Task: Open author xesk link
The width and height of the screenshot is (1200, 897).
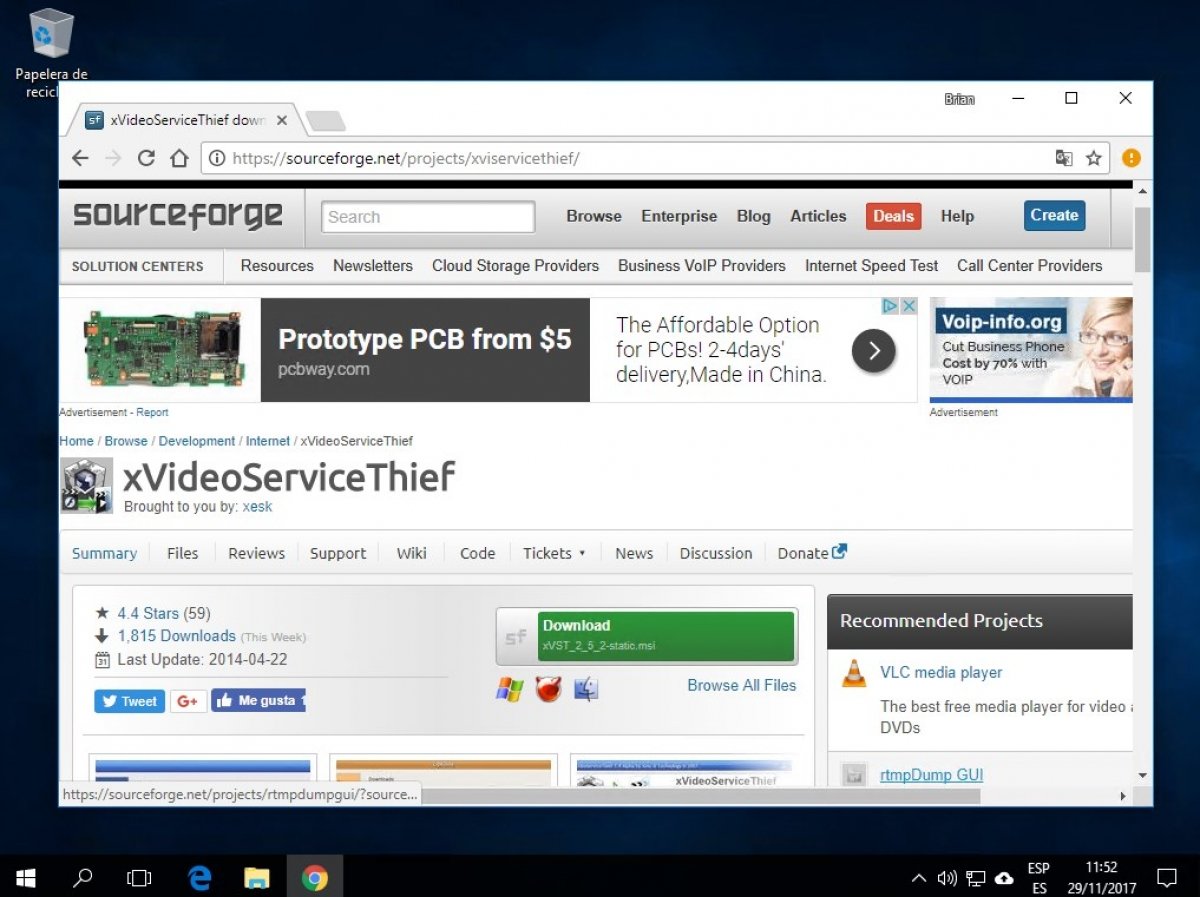Action: [x=257, y=506]
